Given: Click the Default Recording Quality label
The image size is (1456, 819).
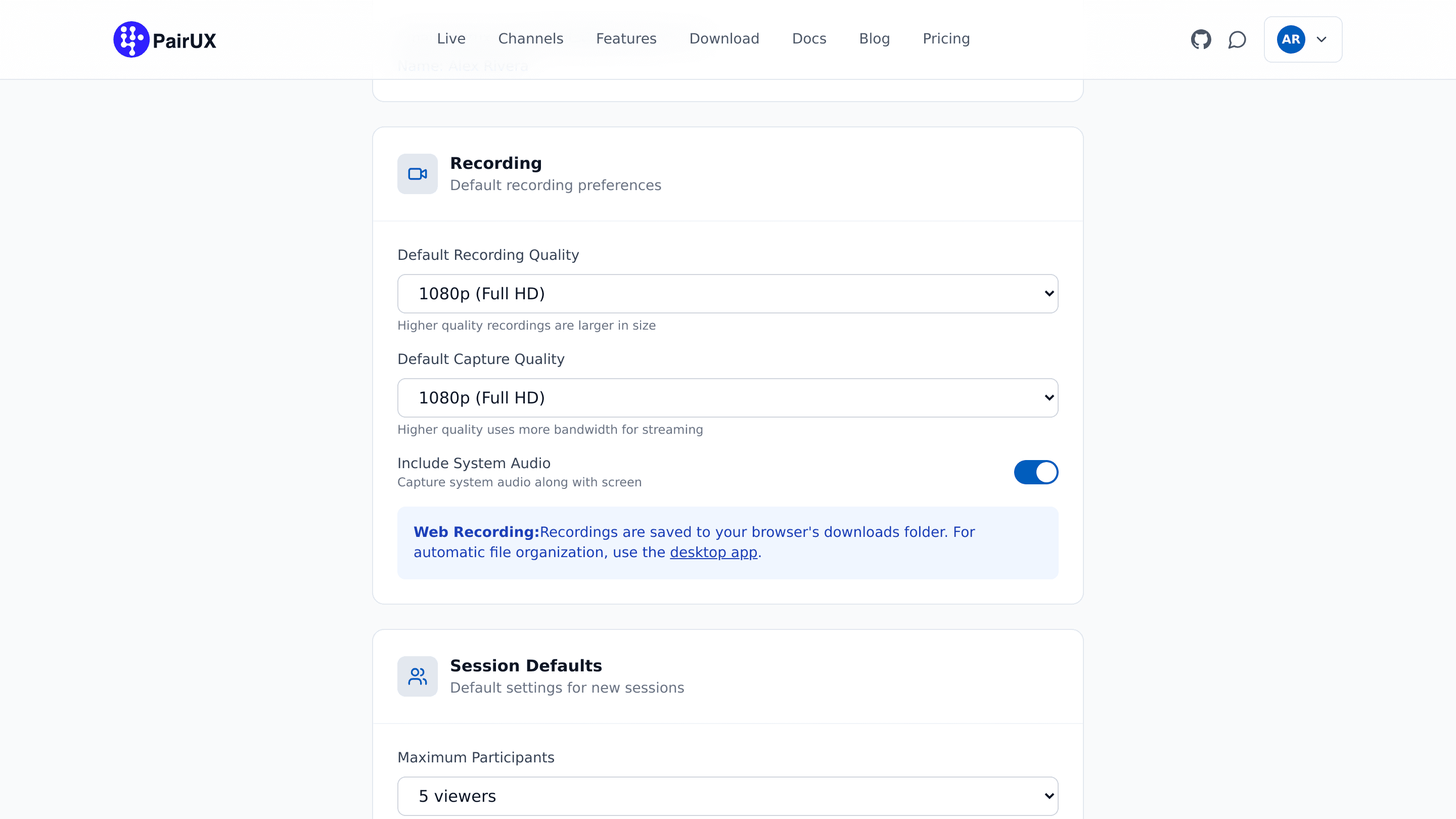Looking at the screenshot, I should [488, 255].
